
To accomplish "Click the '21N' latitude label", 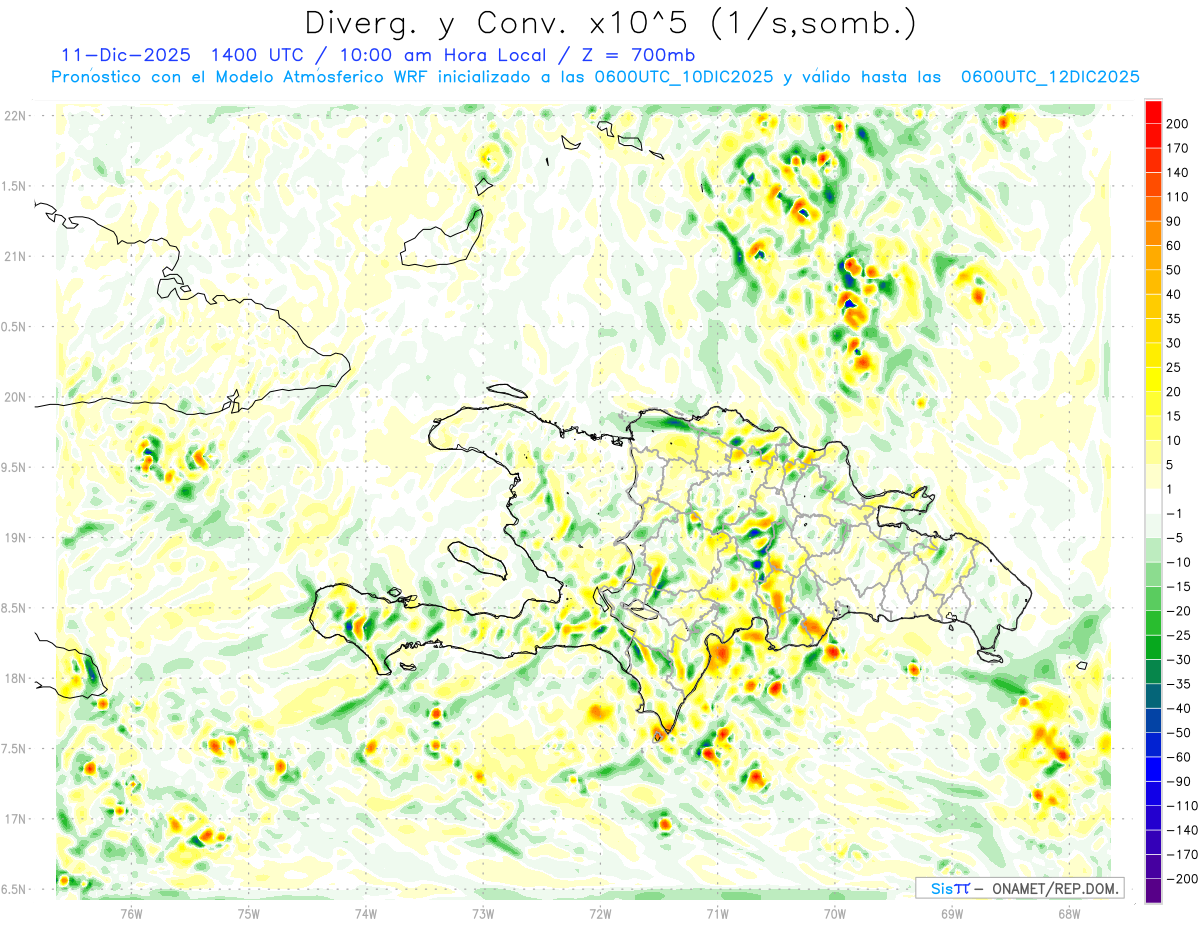I will click(14, 256).
